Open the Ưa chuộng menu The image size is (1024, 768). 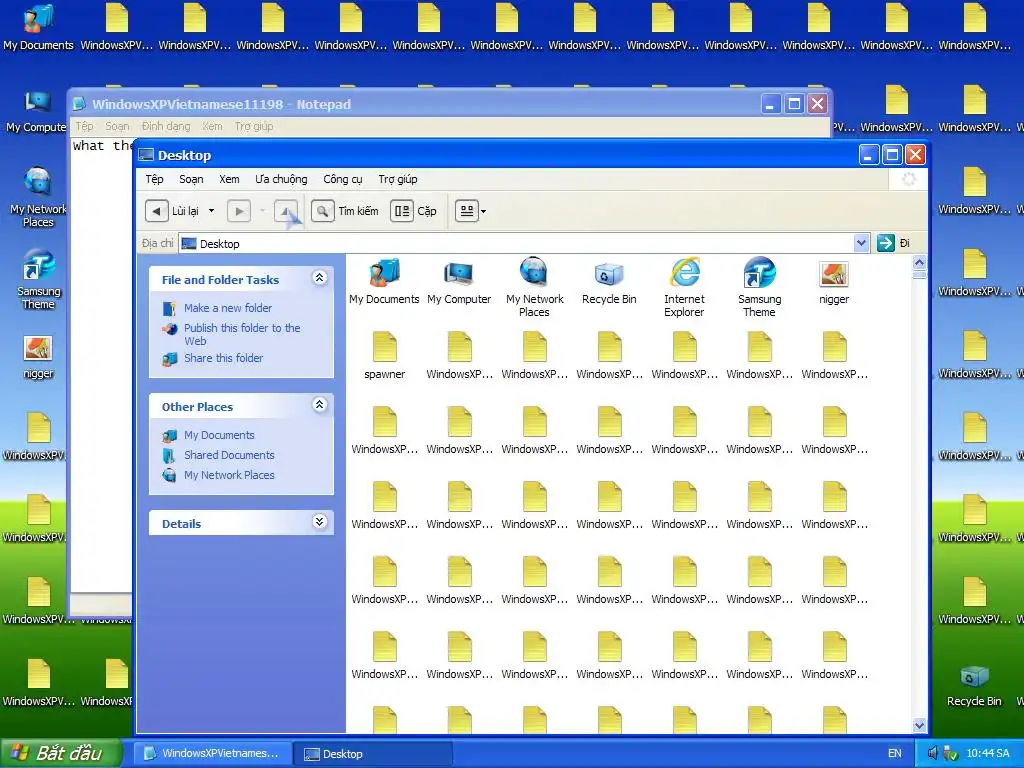[x=281, y=179]
